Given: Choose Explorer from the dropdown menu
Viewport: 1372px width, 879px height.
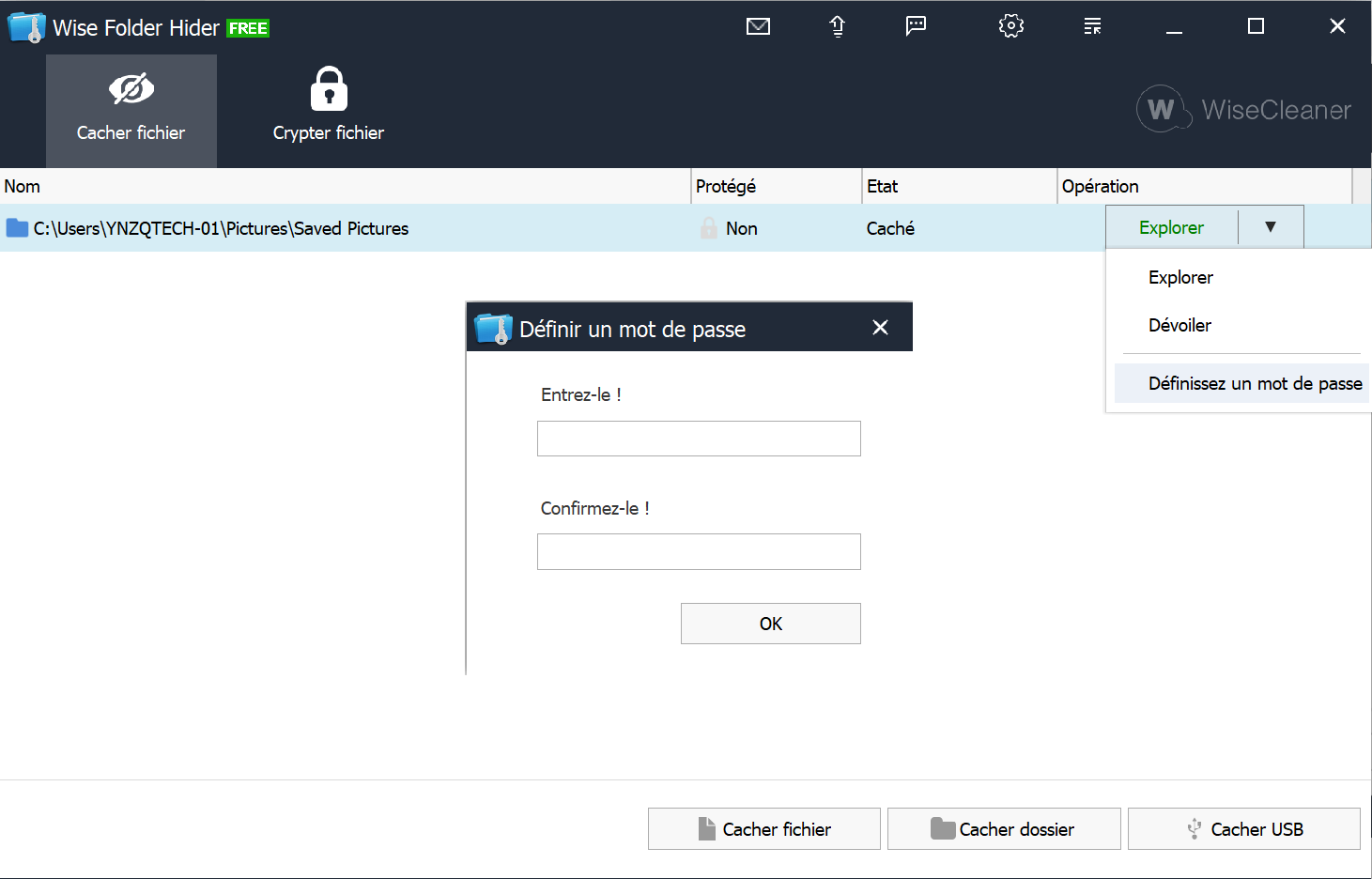Looking at the screenshot, I should 1180,277.
